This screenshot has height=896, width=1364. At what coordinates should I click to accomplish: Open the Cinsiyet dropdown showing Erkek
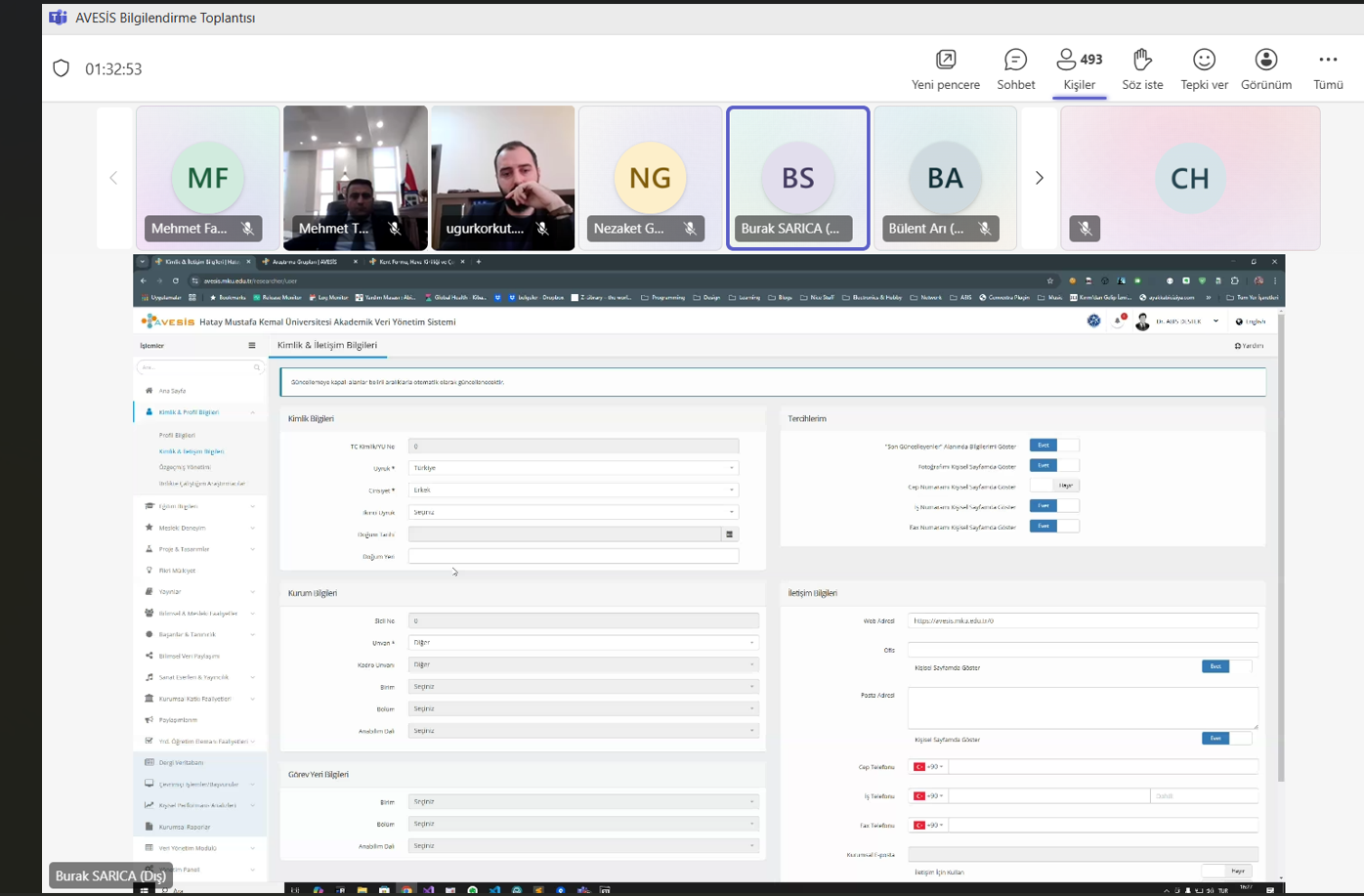573,491
